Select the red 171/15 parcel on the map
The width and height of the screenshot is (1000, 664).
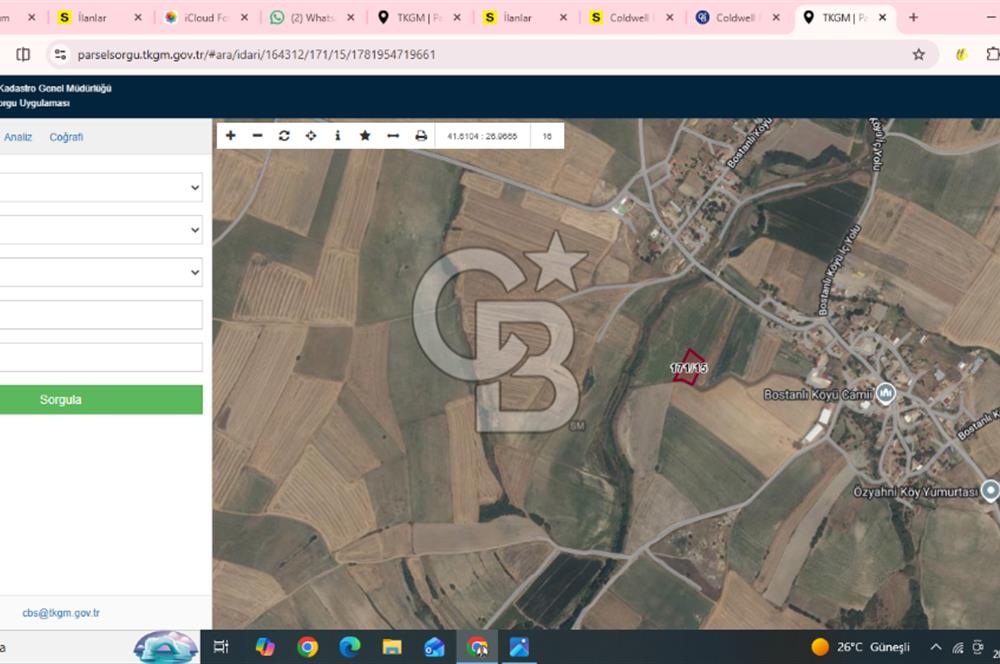click(689, 367)
